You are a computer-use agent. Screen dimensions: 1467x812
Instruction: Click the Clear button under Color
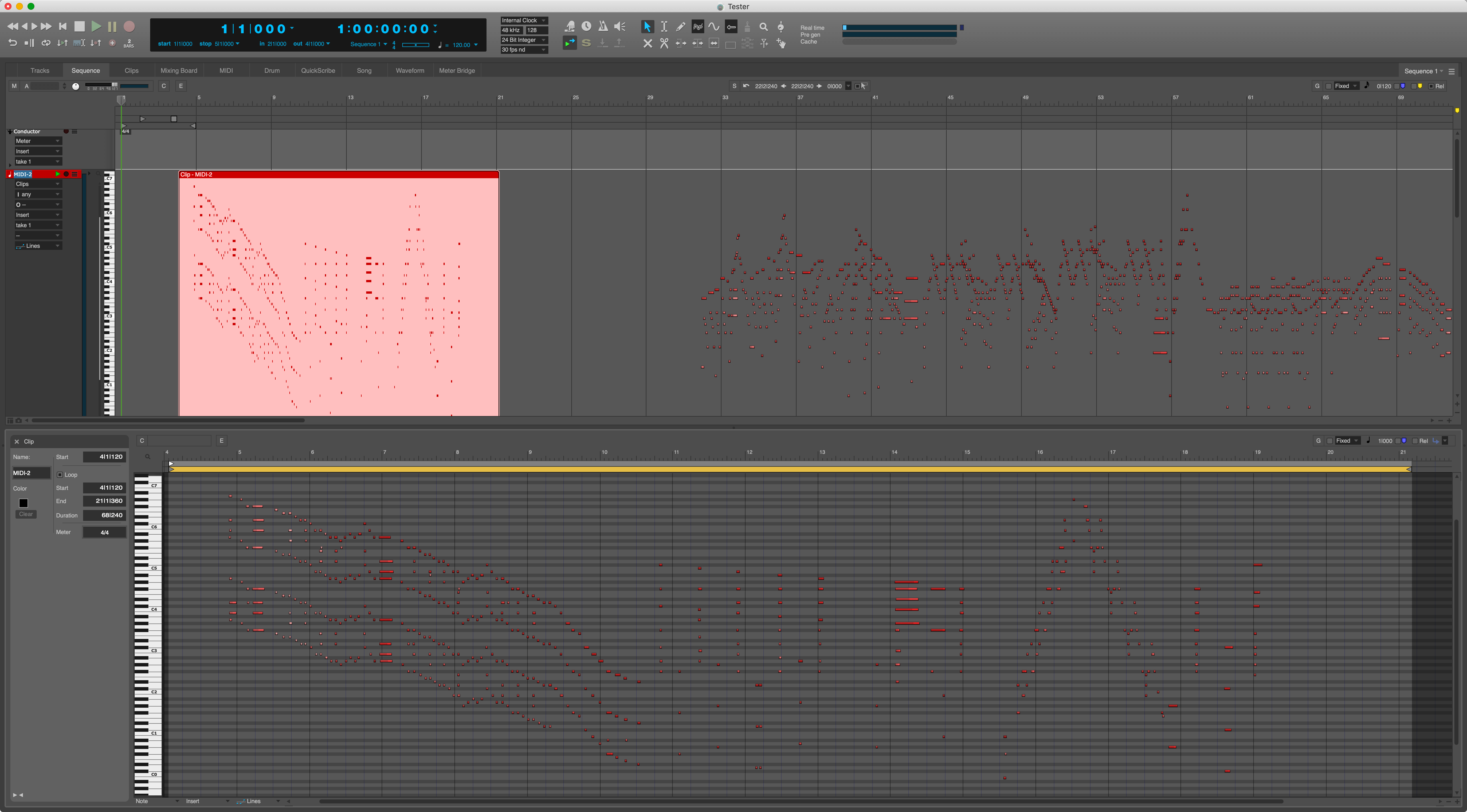pyautogui.click(x=26, y=514)
